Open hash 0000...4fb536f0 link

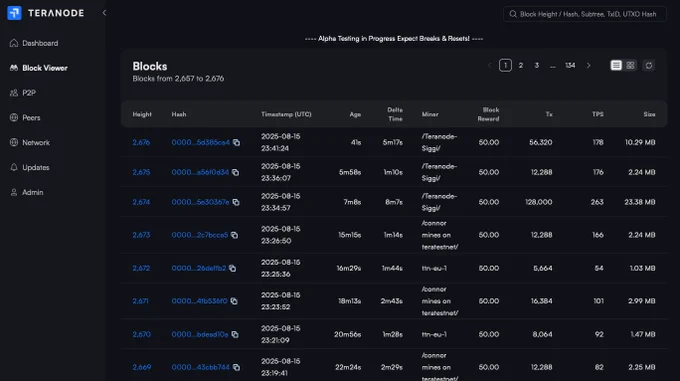point(199,301)
